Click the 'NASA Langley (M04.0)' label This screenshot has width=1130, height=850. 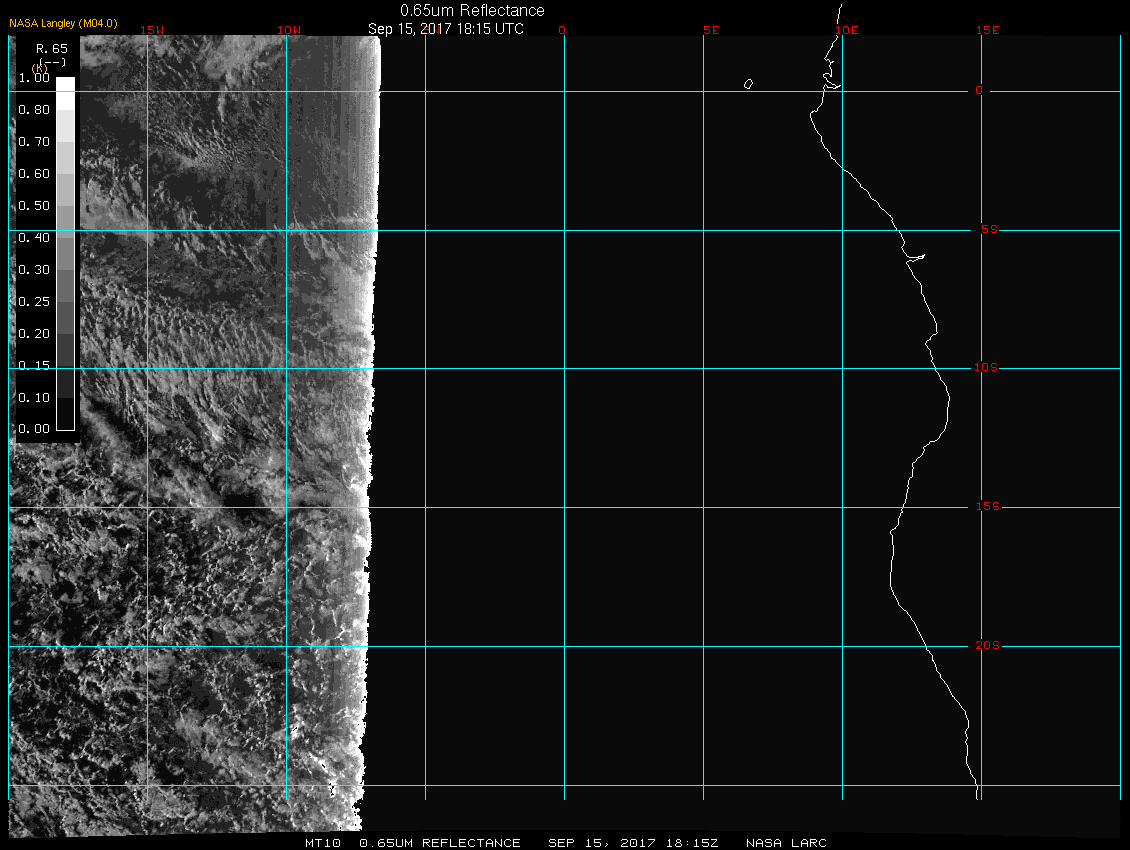63,23
